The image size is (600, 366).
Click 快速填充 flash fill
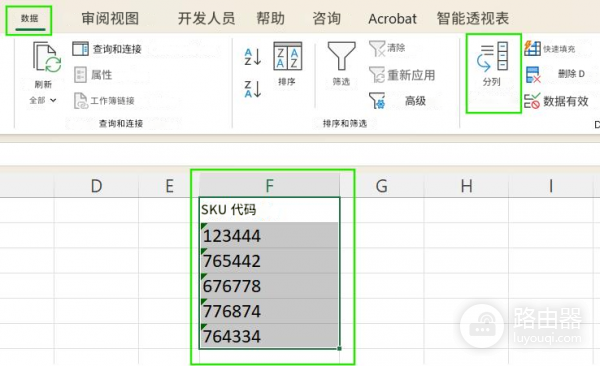549,49
